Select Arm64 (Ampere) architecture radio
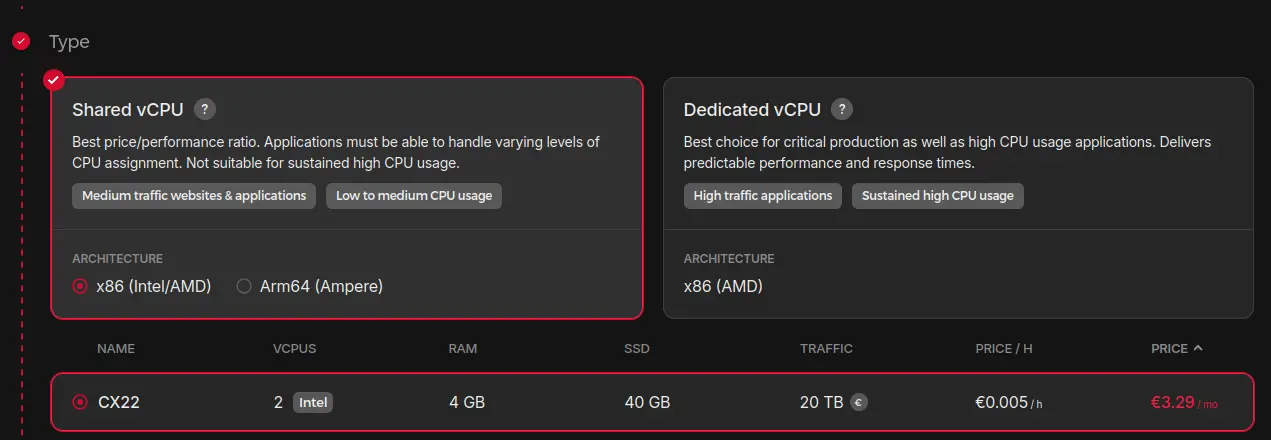This screenshot has height=440, width=1271. pos(243,286)
